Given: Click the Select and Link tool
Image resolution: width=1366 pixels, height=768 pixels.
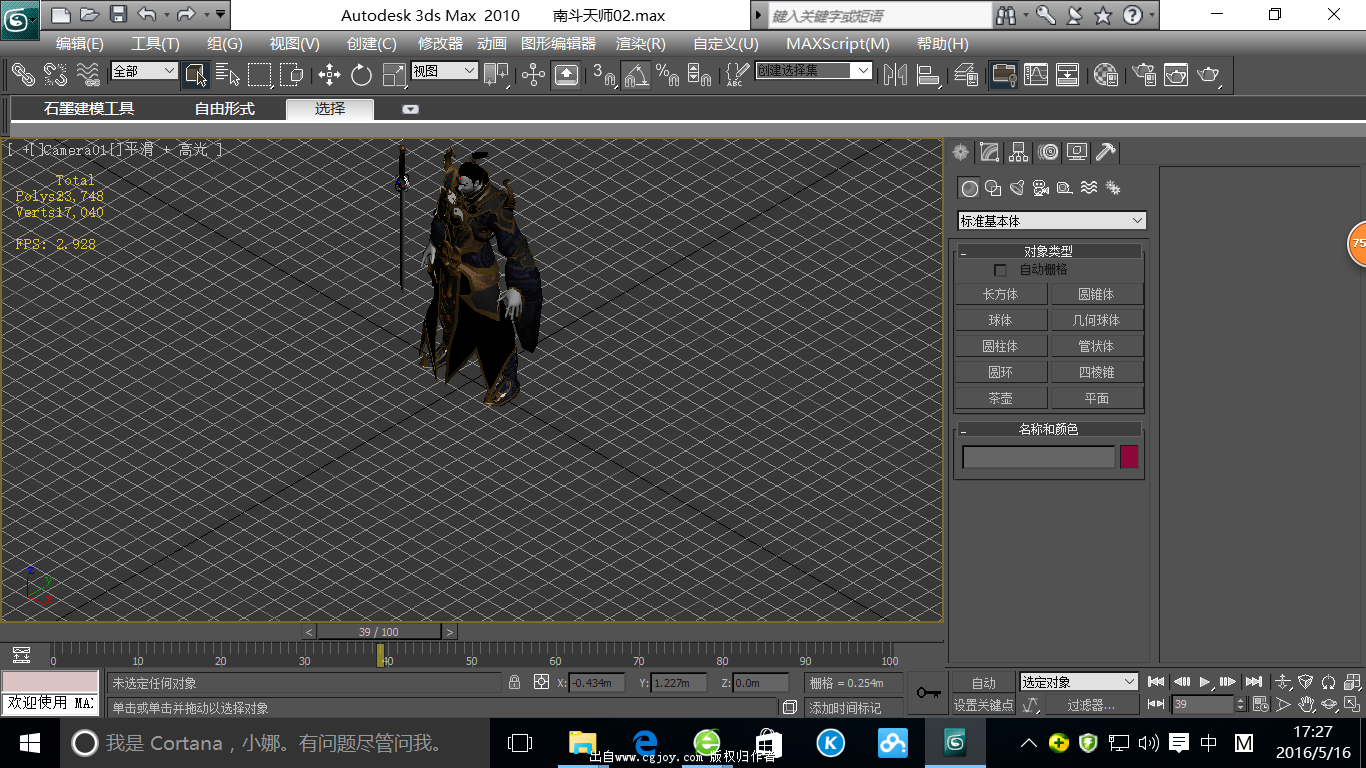Looking at the screenshot, I should point(23,74).
